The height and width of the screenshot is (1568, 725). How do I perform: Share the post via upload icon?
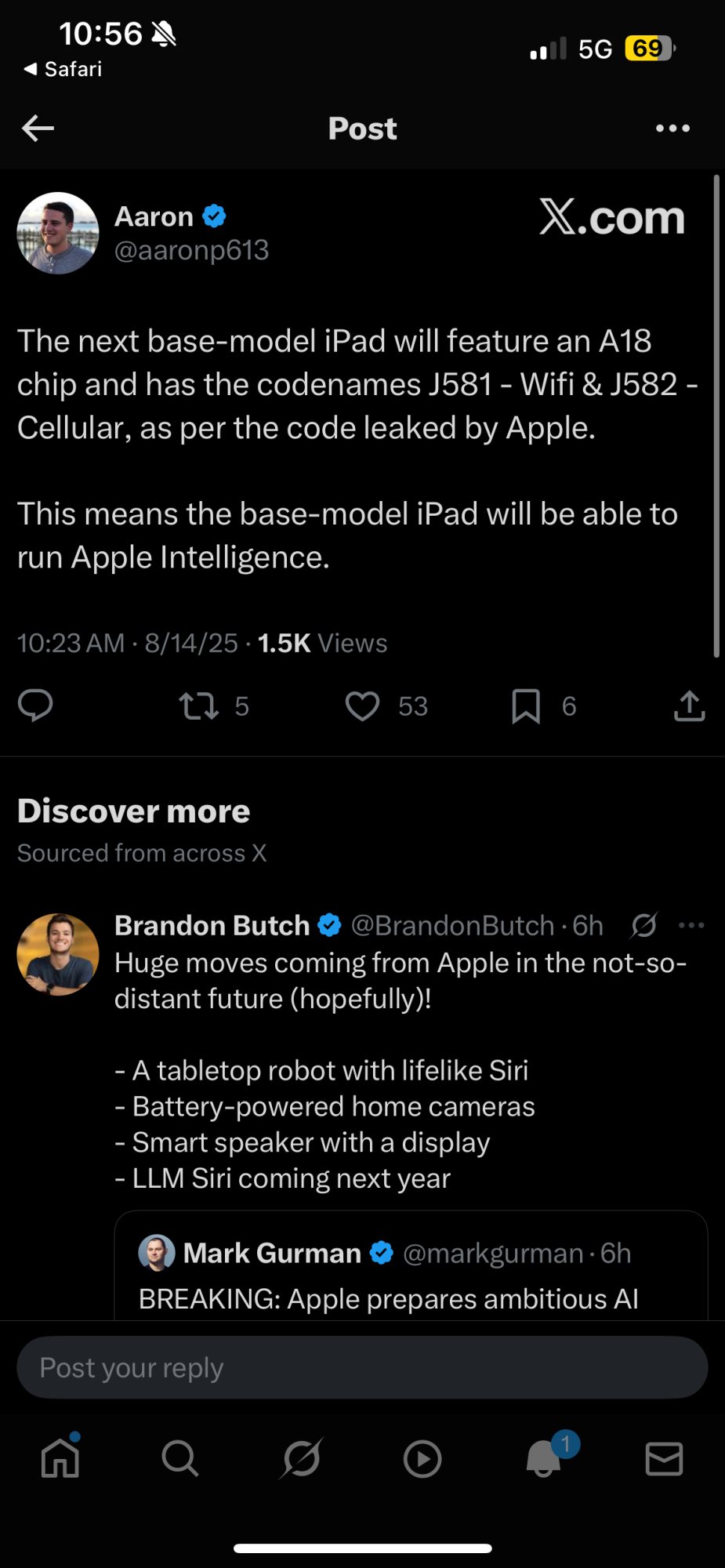pos(689,706)
